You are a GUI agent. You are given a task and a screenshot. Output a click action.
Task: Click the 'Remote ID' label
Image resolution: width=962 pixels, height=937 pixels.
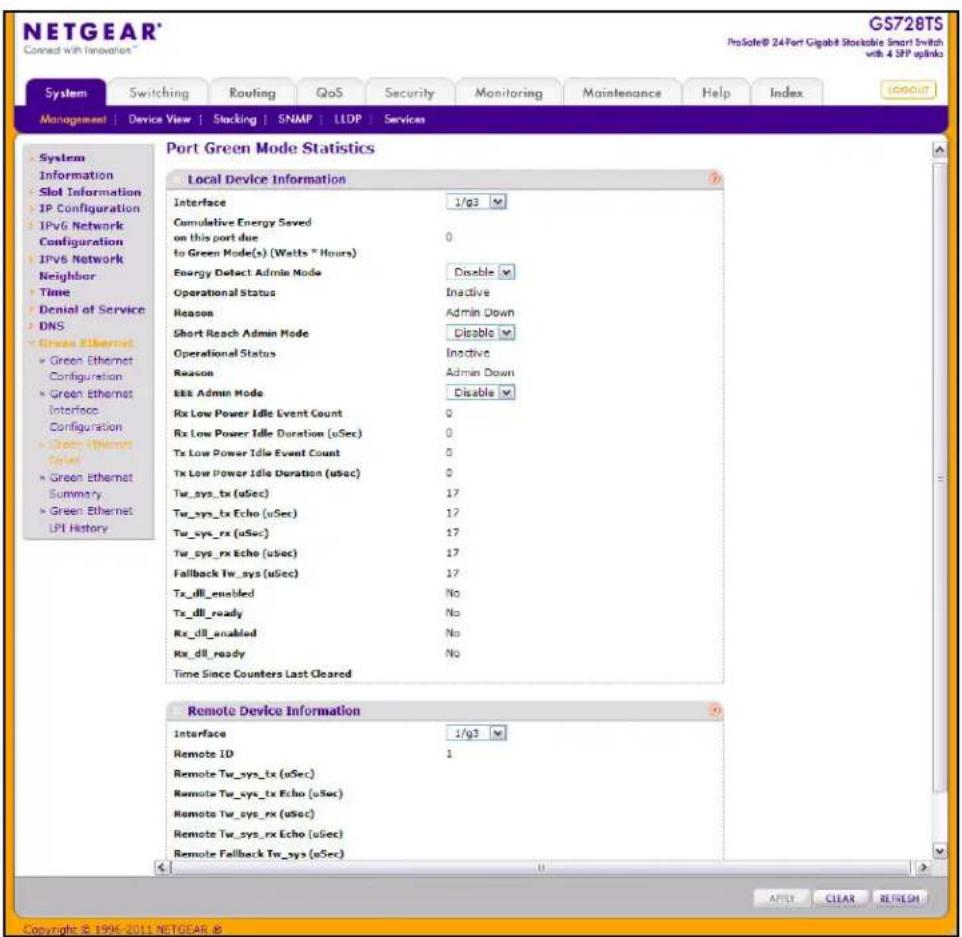204,754
